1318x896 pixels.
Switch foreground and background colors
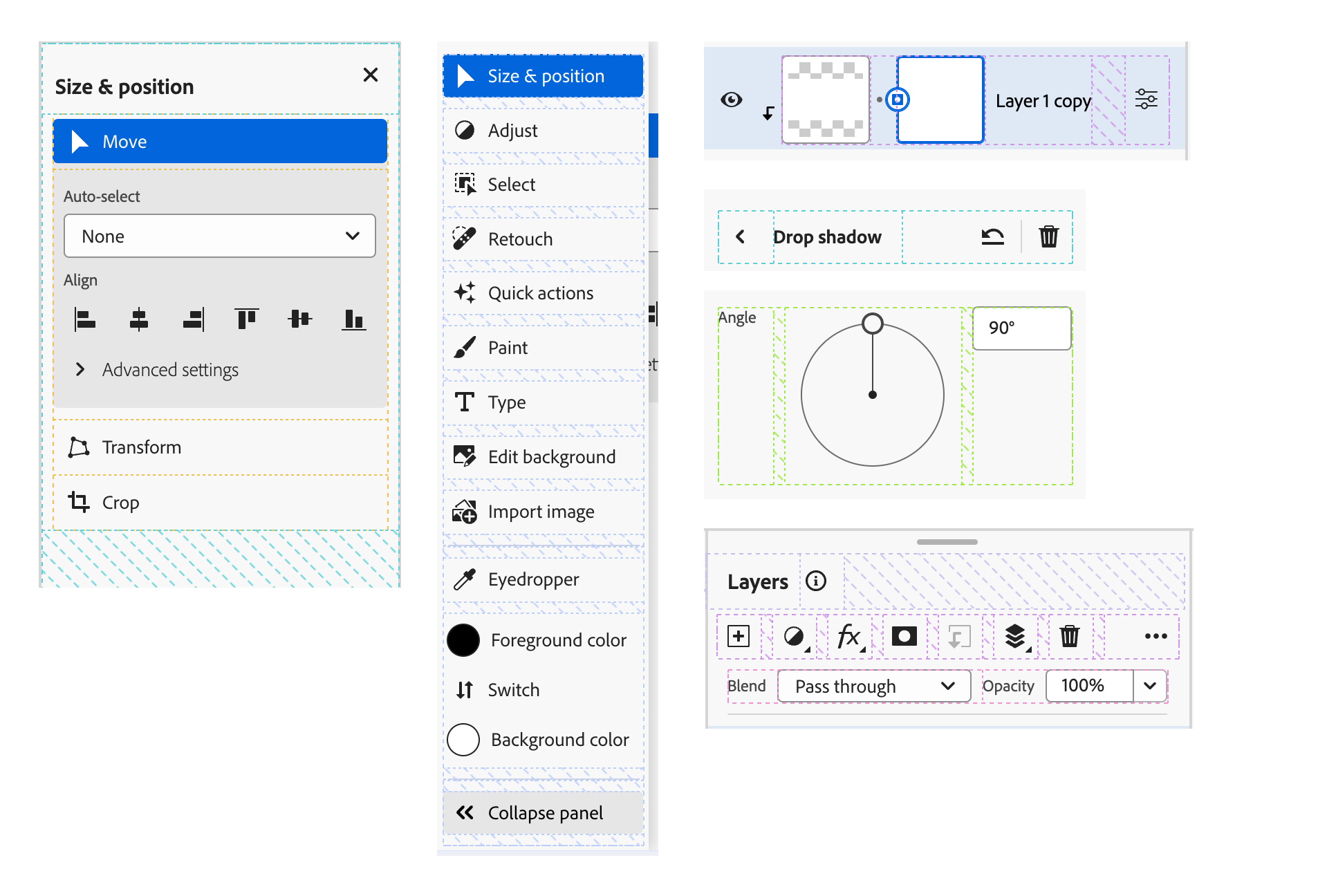[x=465, y=690]
